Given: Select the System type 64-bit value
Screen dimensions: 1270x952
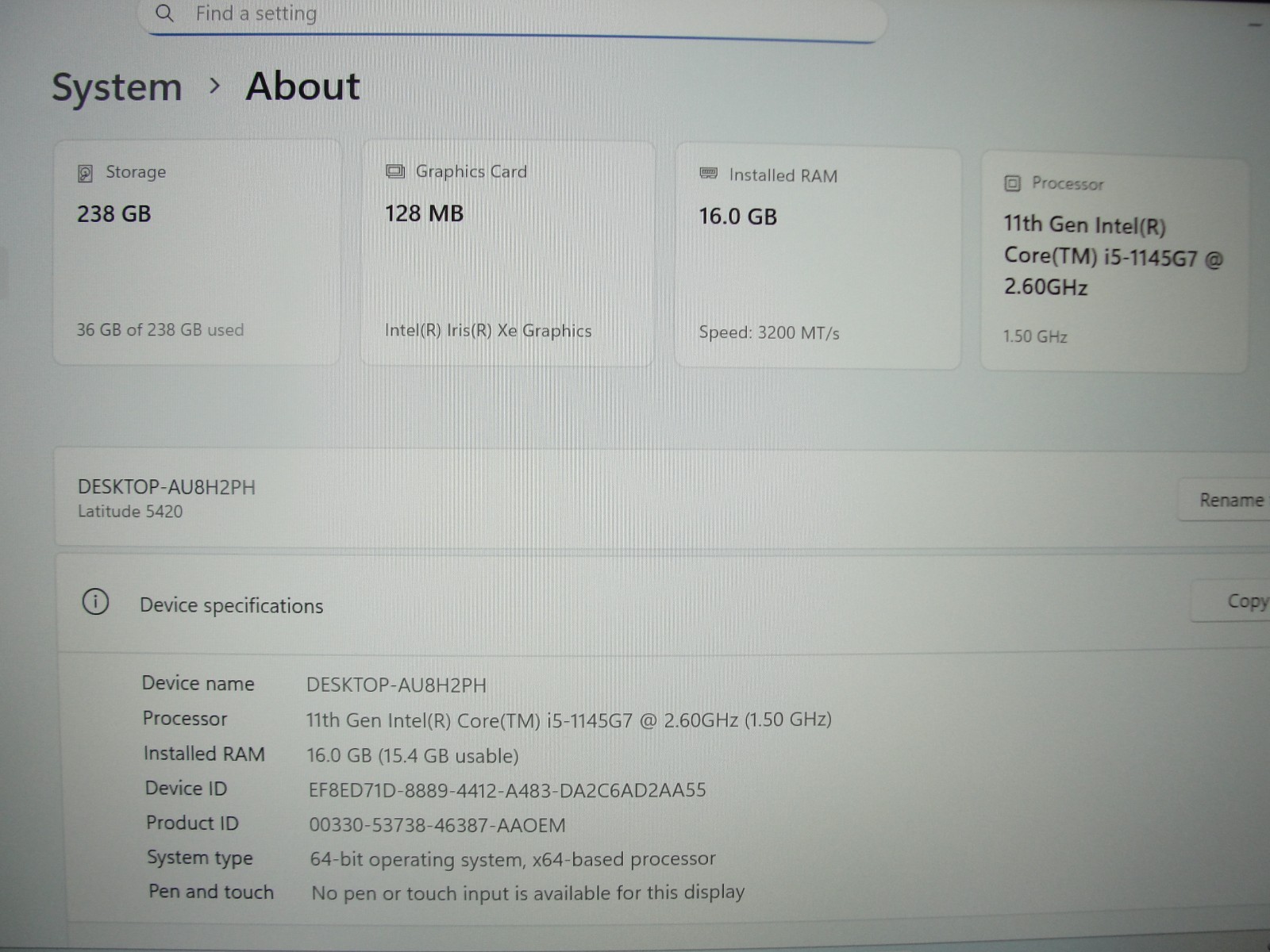Looking at the screenshot, I should tap(513, 859).
